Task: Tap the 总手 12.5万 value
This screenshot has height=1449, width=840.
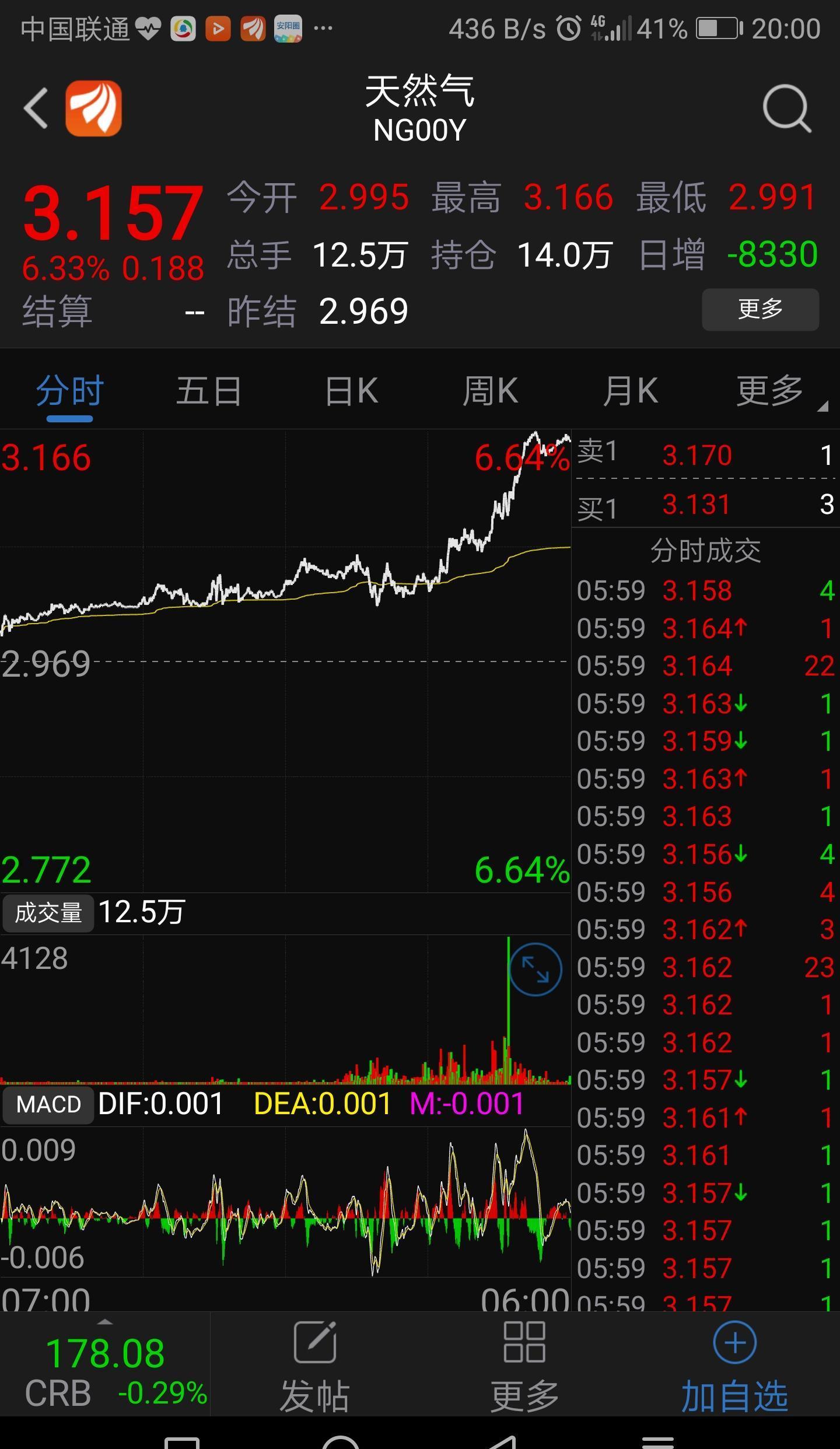Action: pos(359,255)
